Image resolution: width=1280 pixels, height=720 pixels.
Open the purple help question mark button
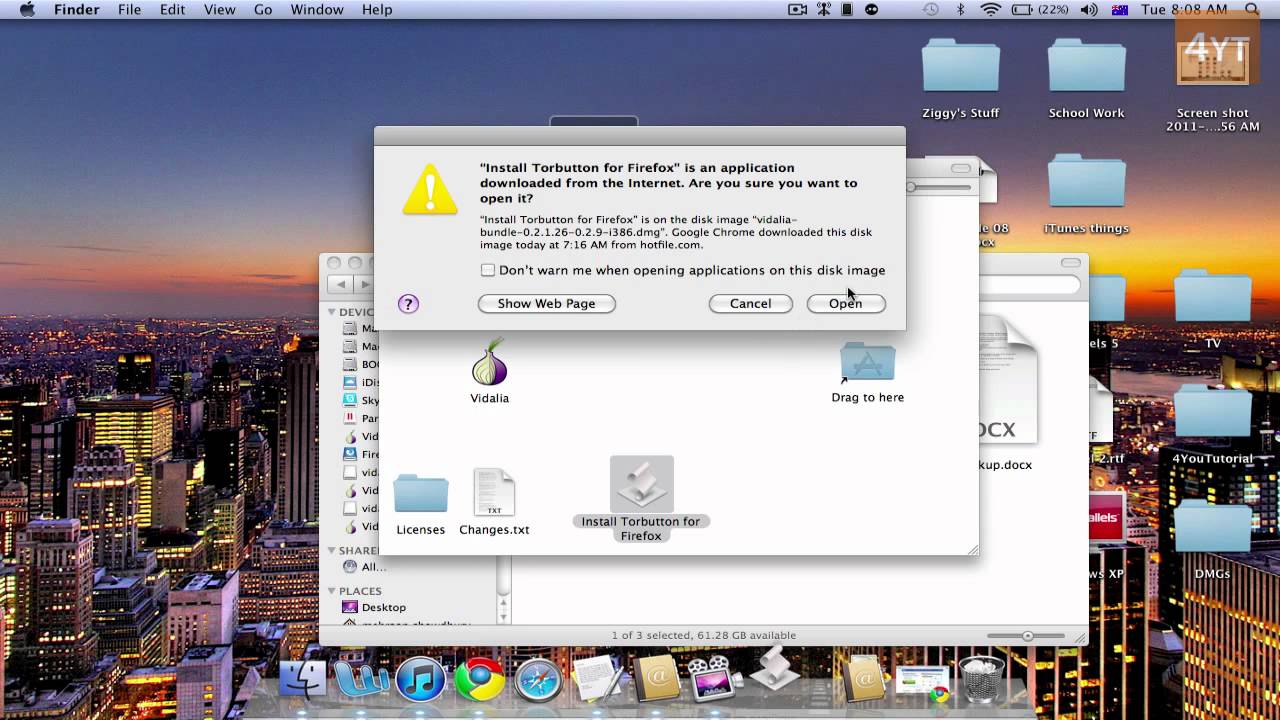[408, 303]
